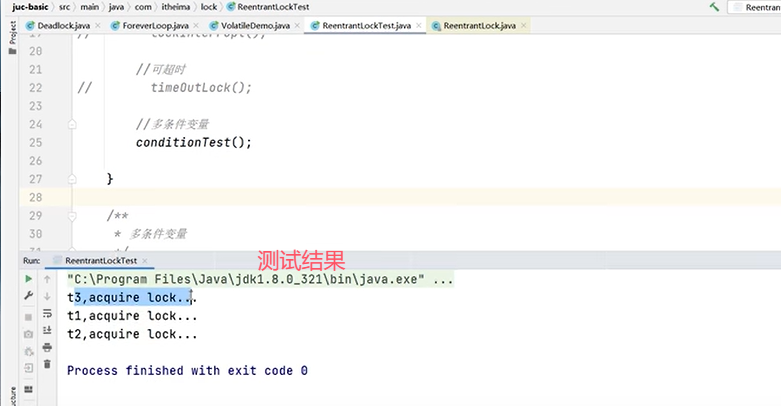
Task: Click the build project hammer icon
Action: [714, 7]
